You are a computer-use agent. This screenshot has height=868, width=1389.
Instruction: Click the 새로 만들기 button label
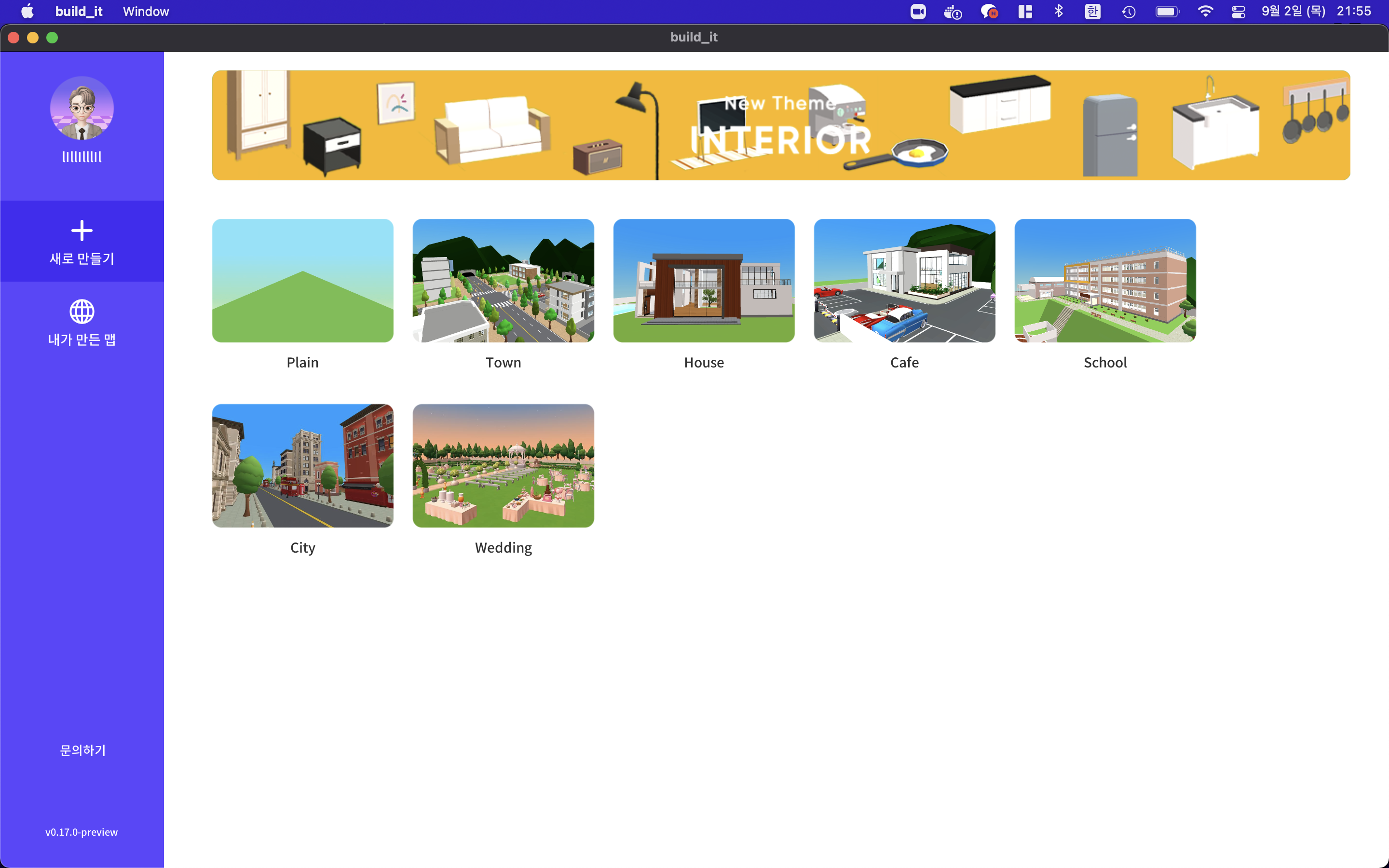(x=82, y=258)
